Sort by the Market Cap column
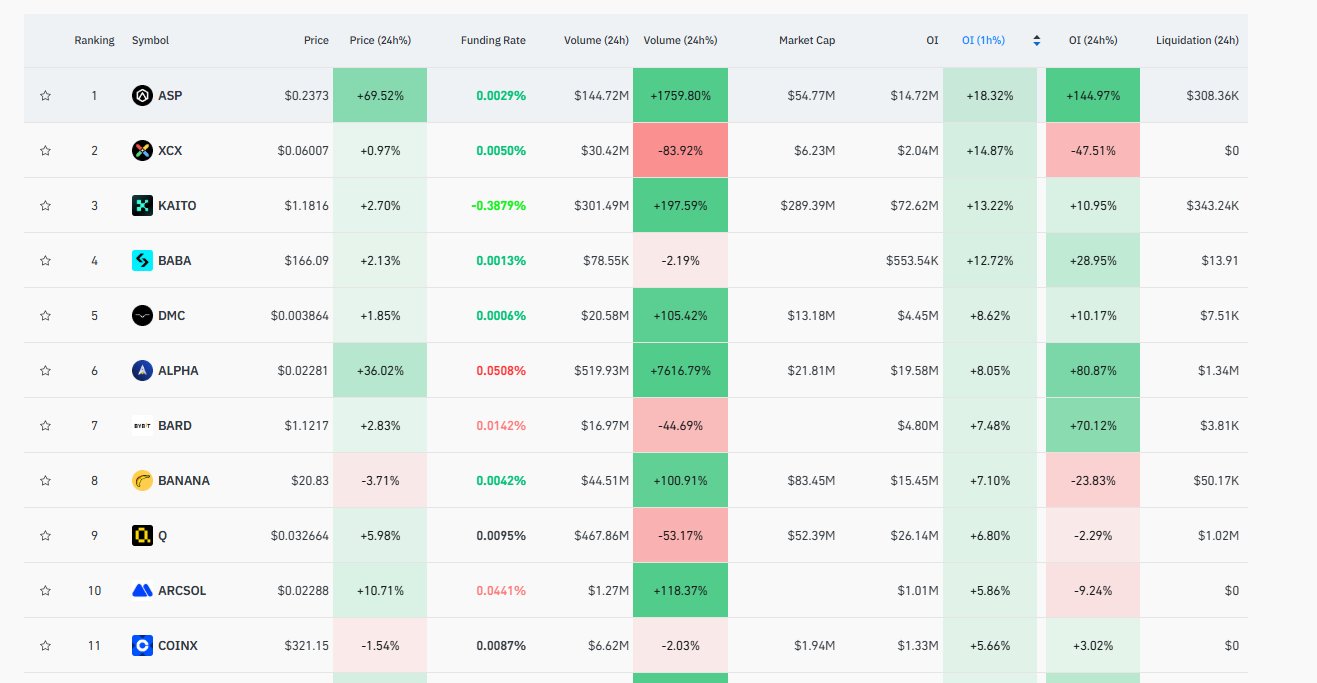The width and height of the screenshot is (1317, 683). point(806,41)
